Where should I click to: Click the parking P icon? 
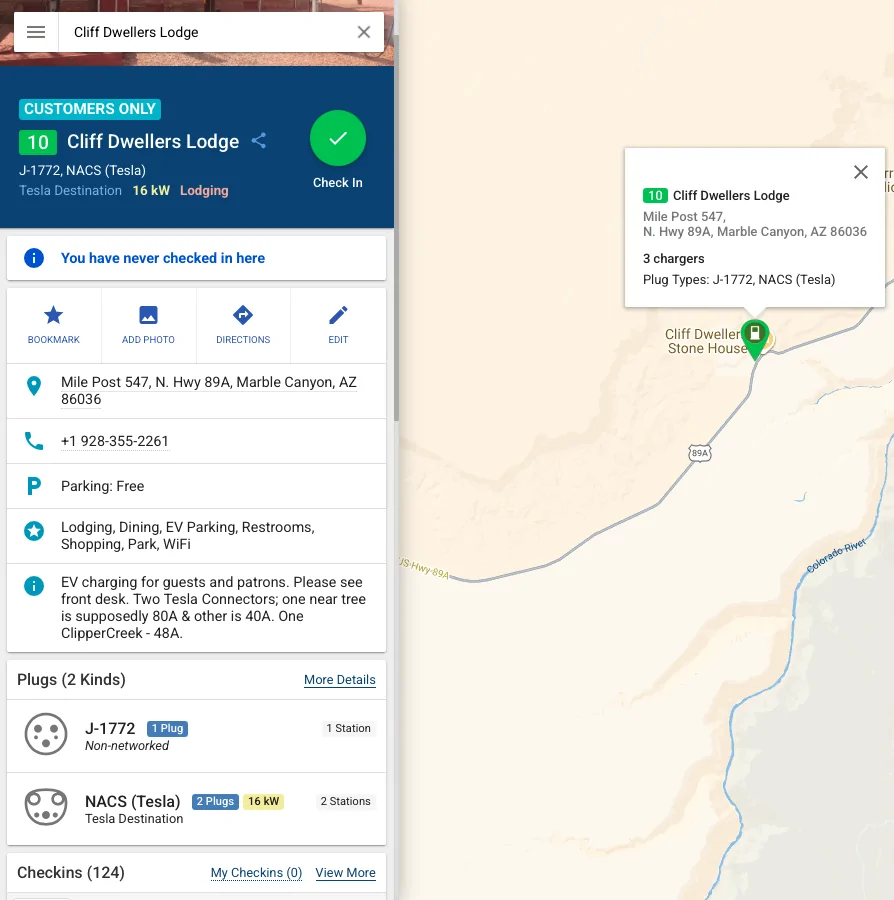tap(34, 486)
